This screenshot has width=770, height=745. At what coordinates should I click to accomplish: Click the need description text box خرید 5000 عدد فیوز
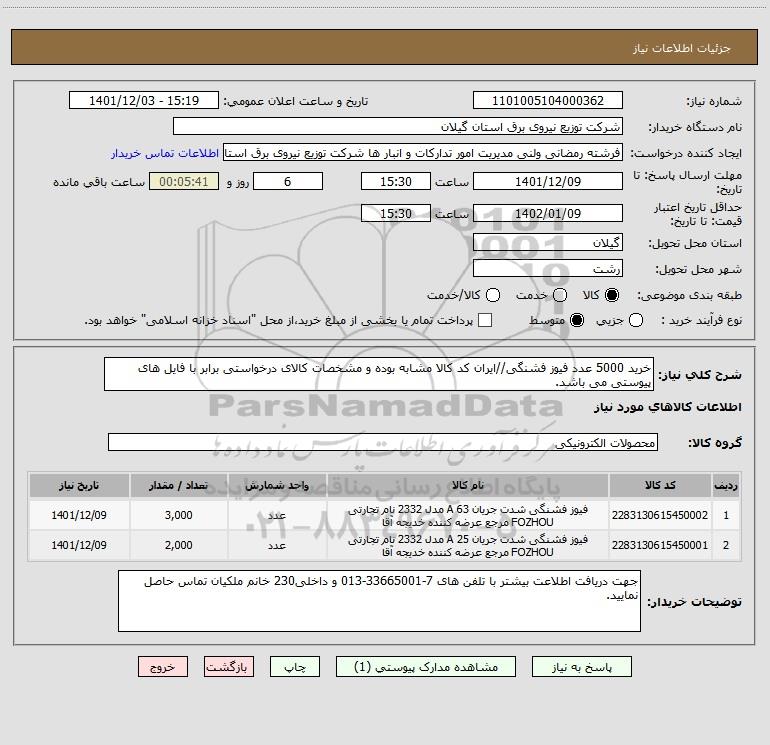(379, 375)
